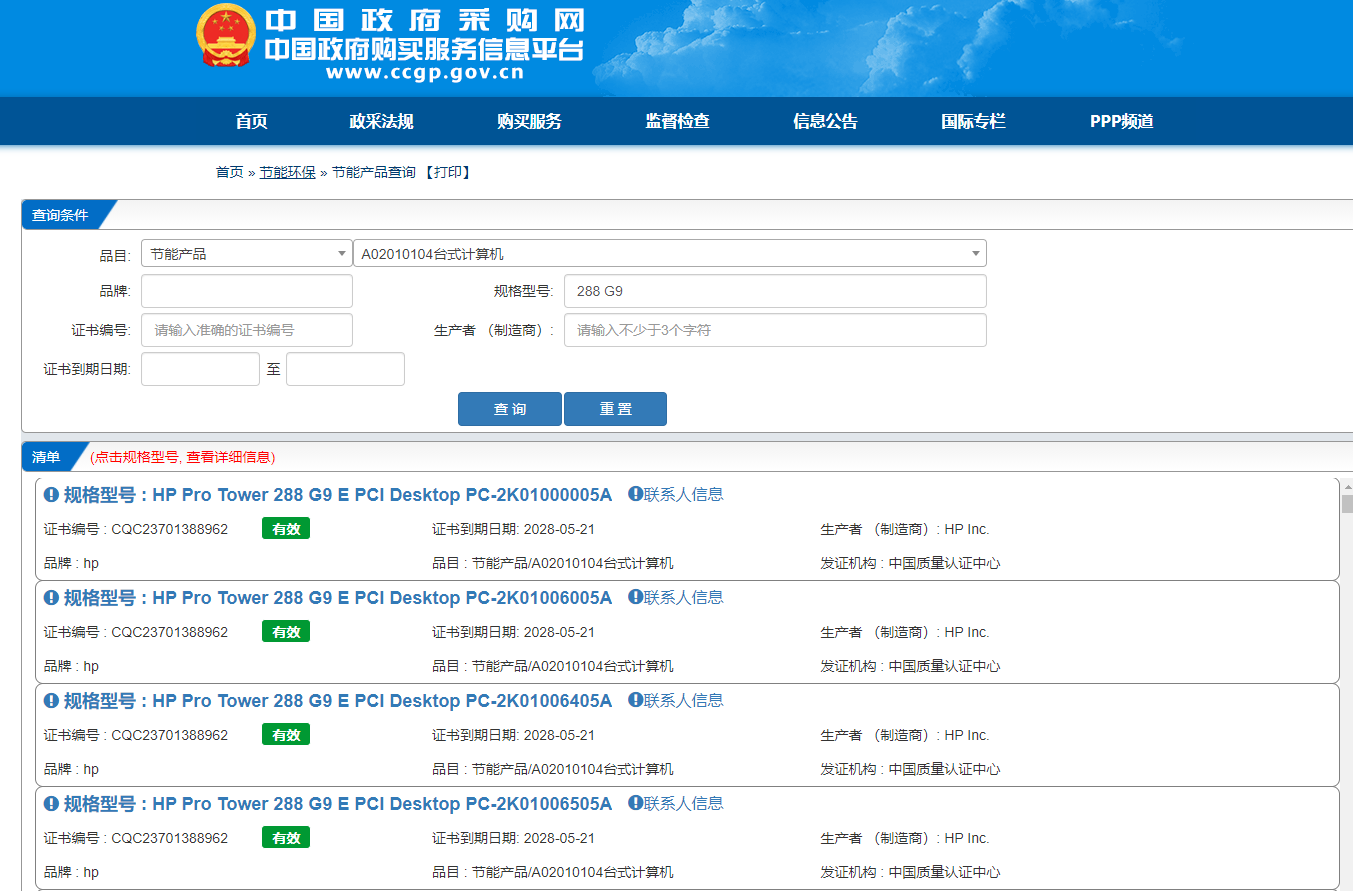The image size is (1353, 891).
Task: Click the 查询 search button
Action: tap(510, 409)
